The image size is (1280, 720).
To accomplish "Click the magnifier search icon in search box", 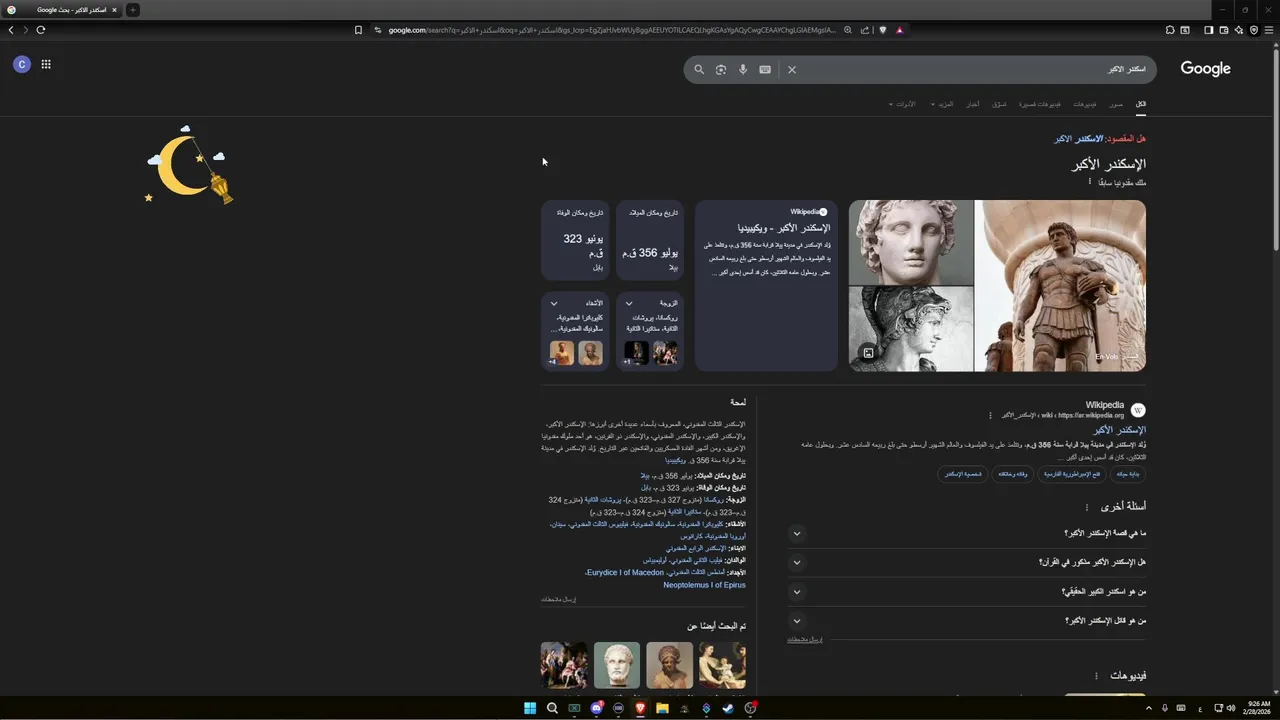I will pos(699,70).
